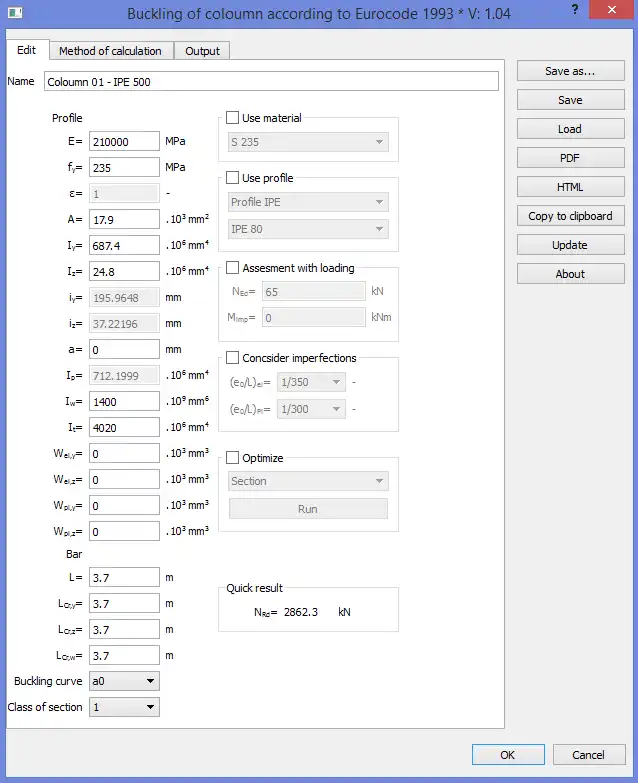The image size is (638, 783).
Task: Export with the PDF button
Action: click(x=571, y=158)
